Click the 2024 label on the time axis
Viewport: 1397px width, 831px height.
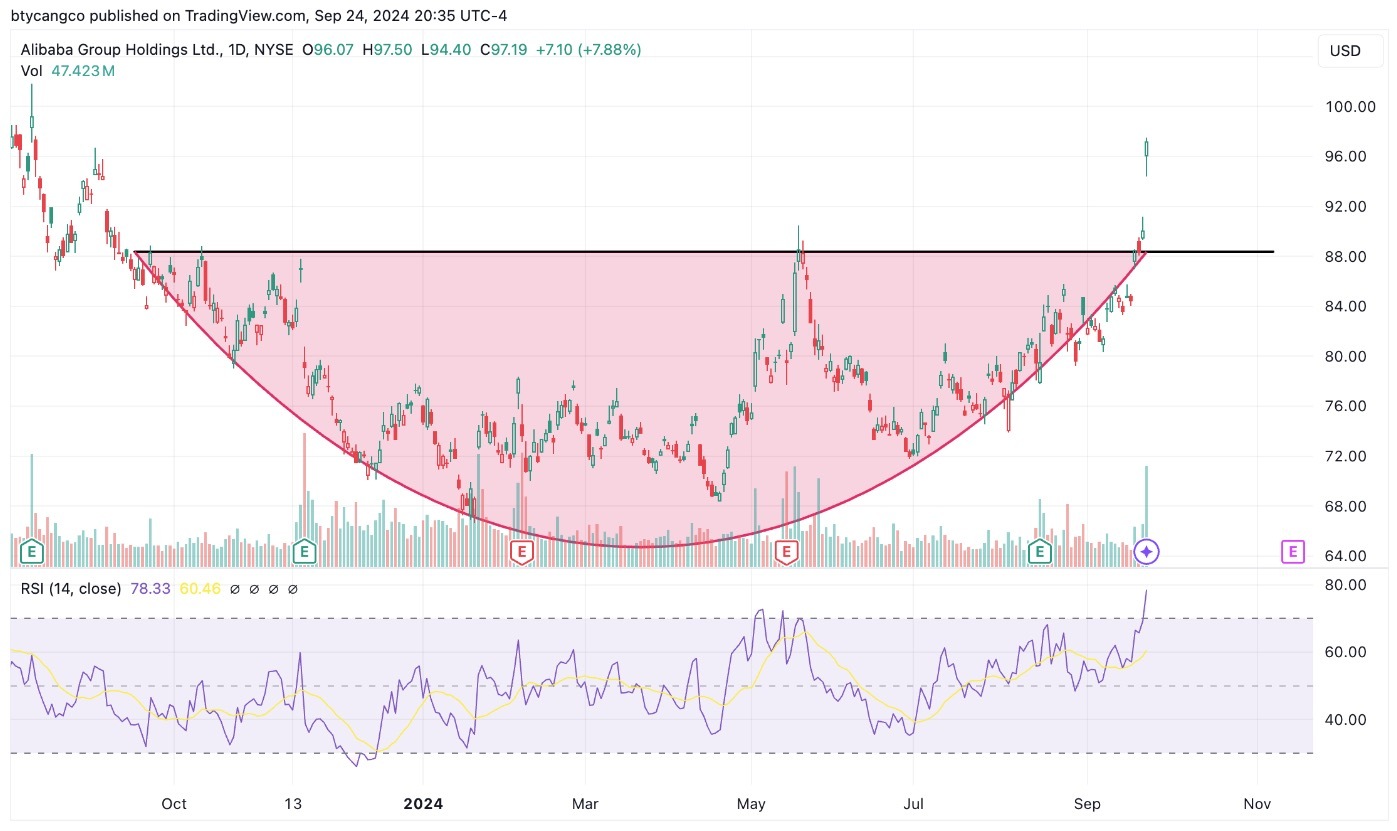pyautogui.click(x=422, y=804)
